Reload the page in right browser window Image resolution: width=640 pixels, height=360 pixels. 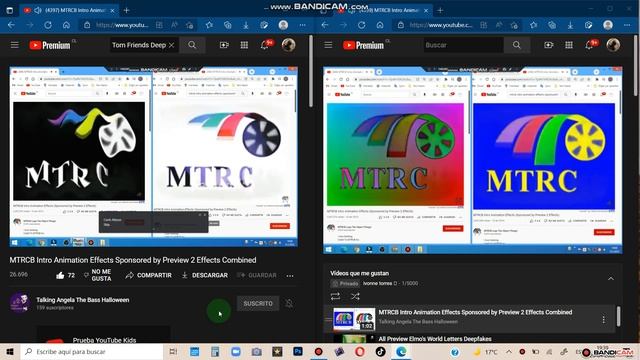click(361, 25)
